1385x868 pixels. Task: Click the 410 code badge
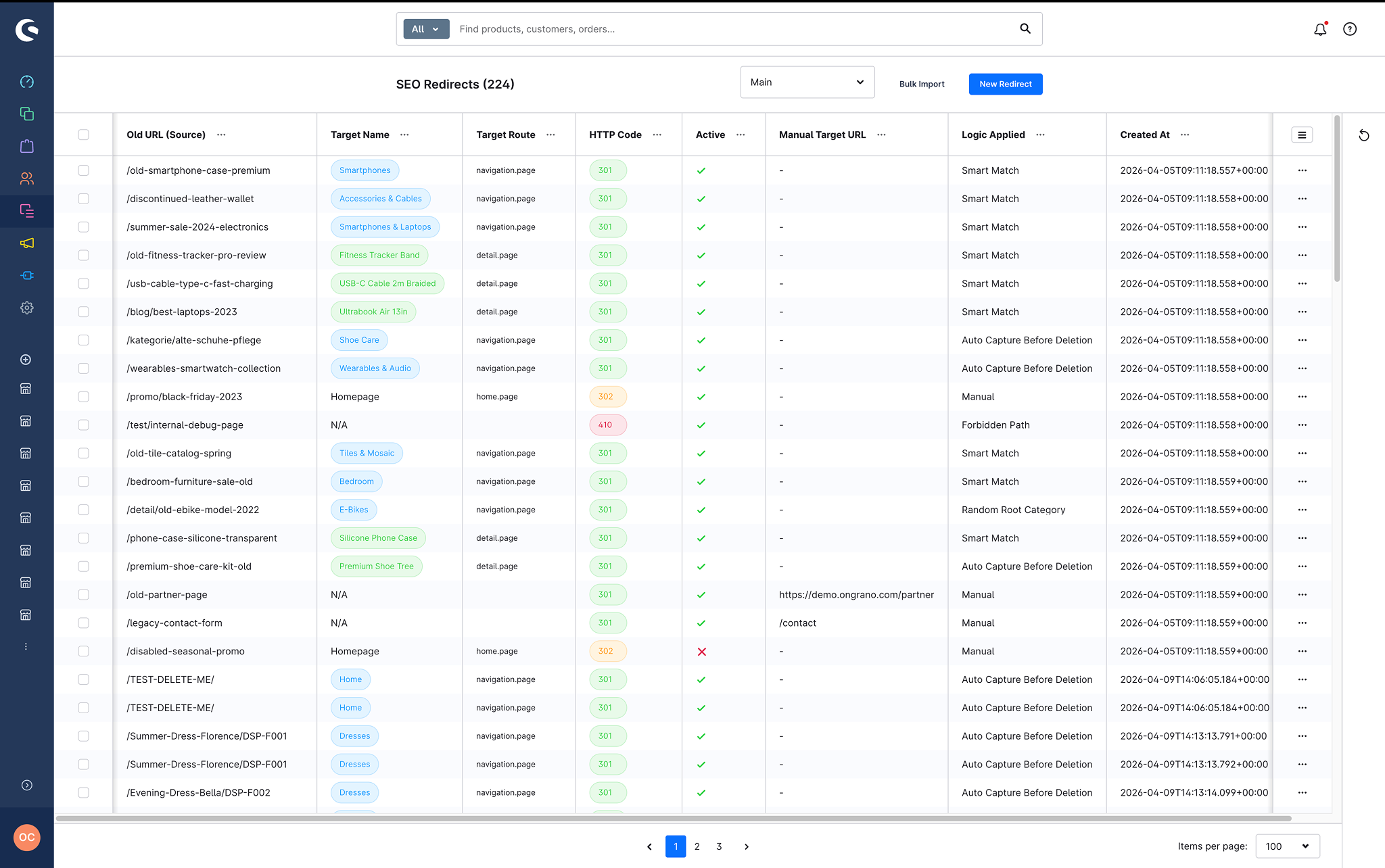click(x=607, y=425)
